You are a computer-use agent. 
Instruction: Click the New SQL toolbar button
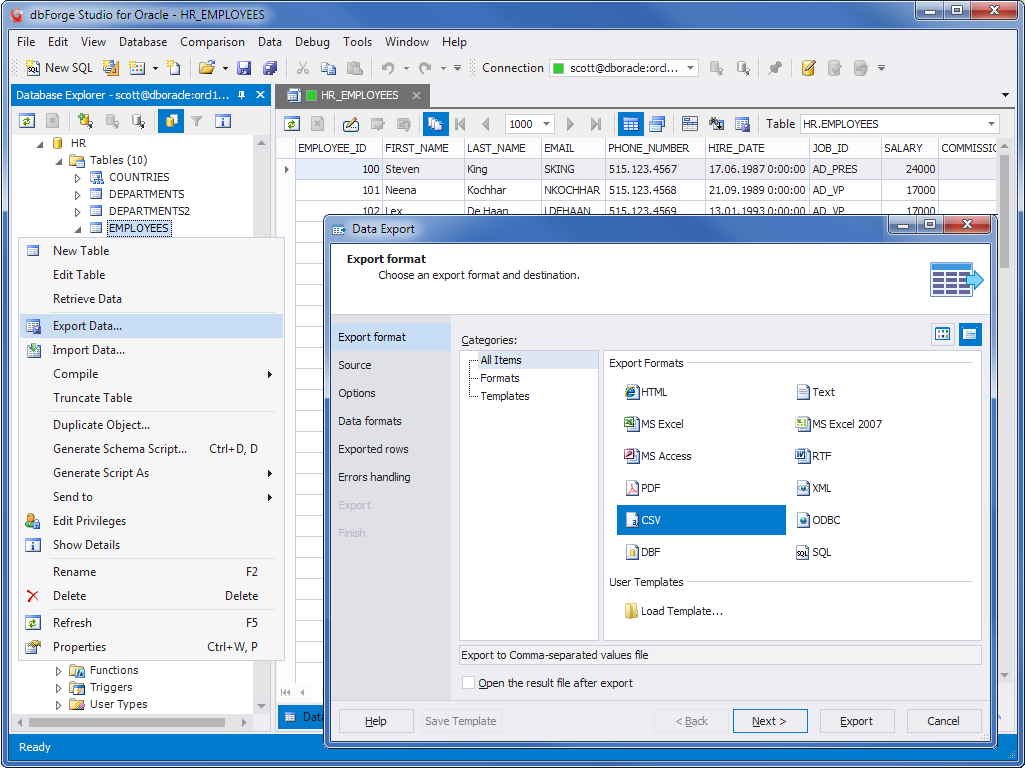coord(59,68)
